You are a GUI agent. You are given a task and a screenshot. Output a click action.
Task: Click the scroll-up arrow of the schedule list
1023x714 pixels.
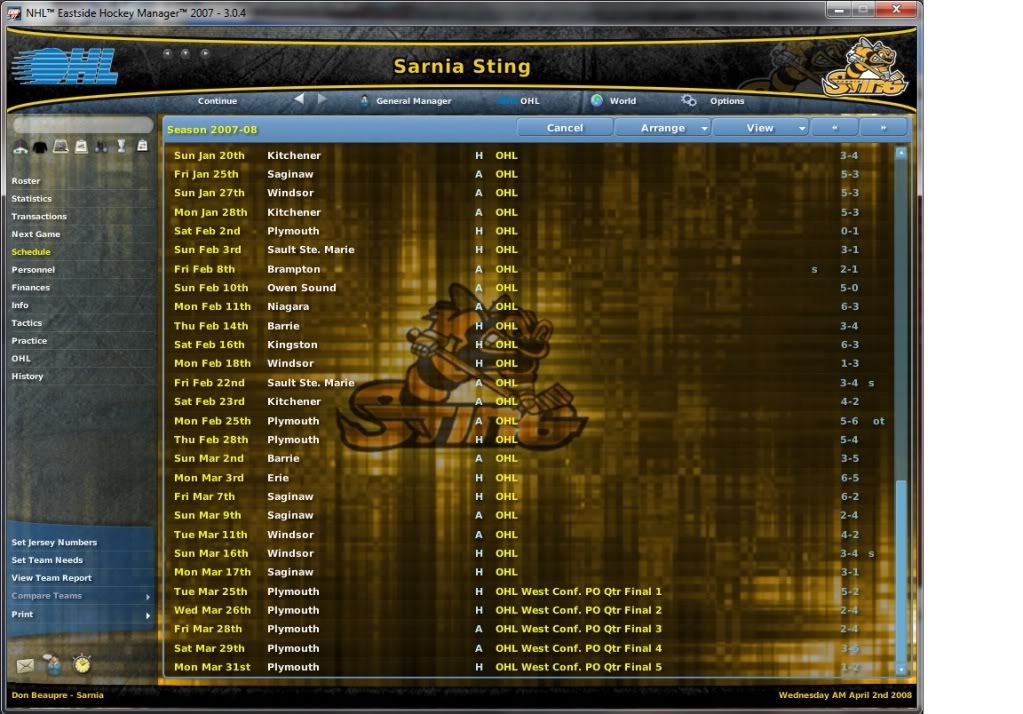[x=901, y=153]
